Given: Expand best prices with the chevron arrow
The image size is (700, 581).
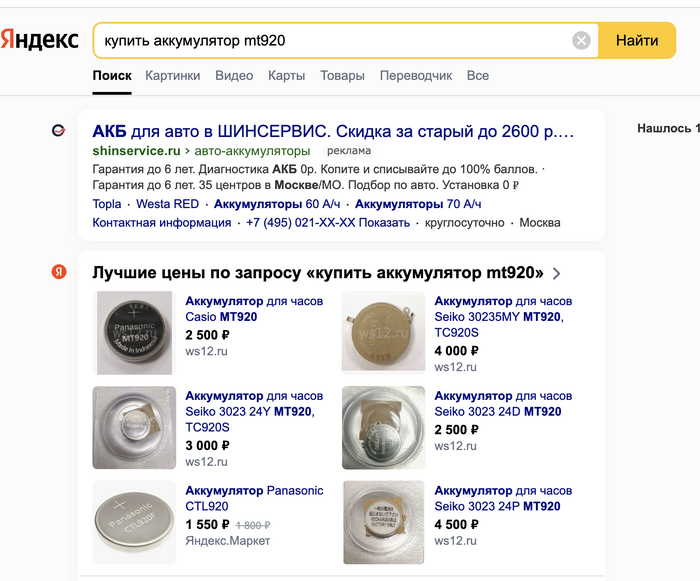Looking at the screenshot, I should 557,273.
